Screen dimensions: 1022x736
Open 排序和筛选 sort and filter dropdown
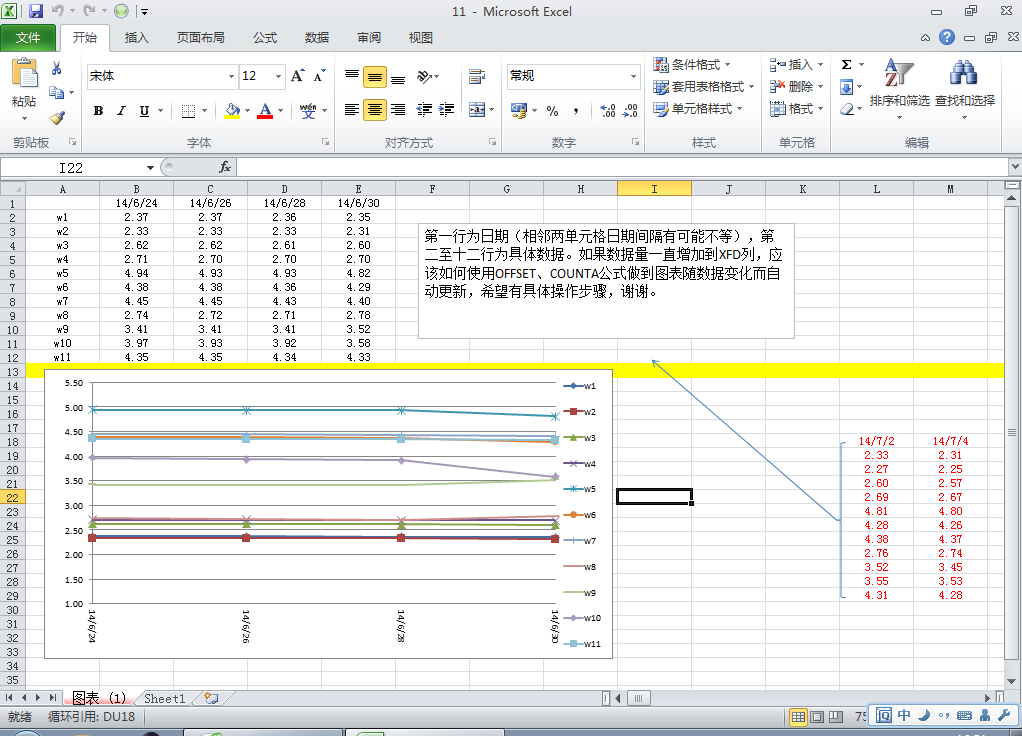(899, 91)
